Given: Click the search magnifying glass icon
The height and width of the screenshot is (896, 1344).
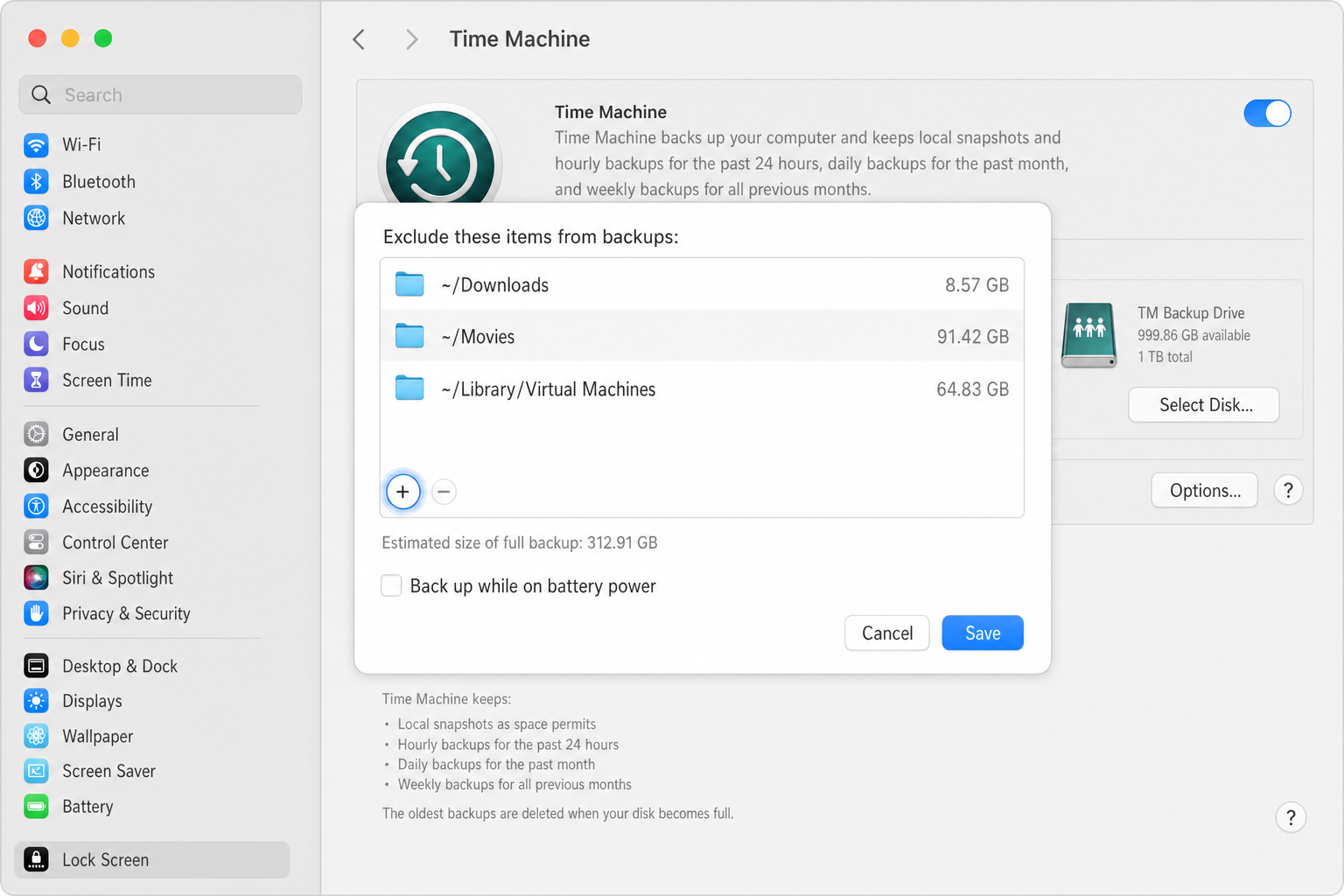Looking at the screenshot, I should tap(41, 94).
